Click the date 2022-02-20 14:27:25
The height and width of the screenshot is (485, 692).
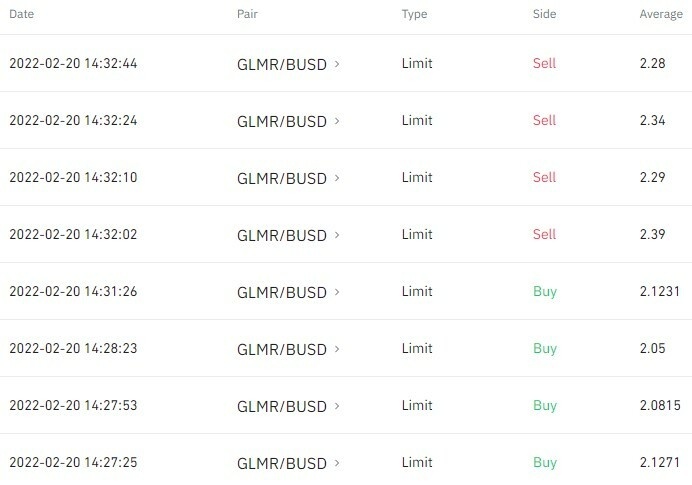(73, 463)
